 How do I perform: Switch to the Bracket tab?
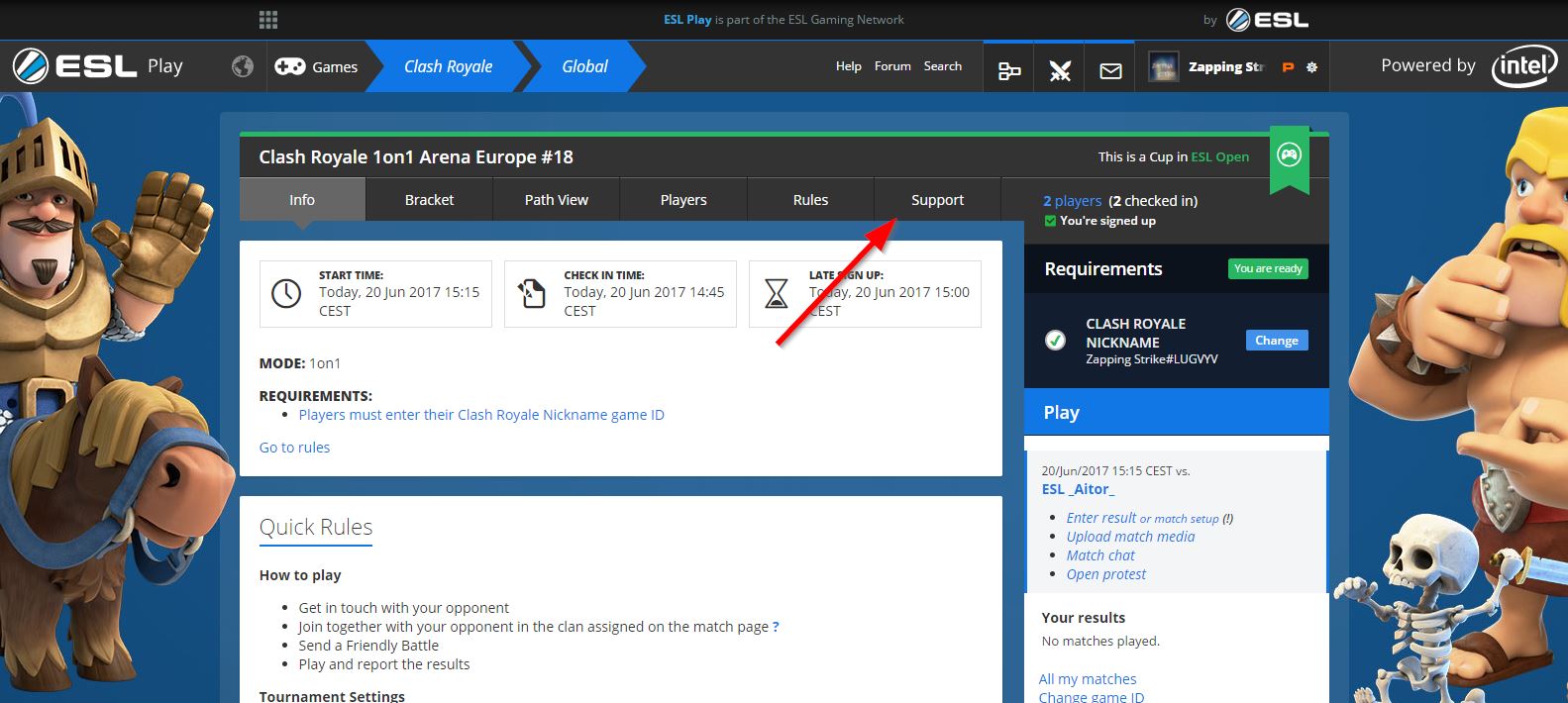[429, 199]
